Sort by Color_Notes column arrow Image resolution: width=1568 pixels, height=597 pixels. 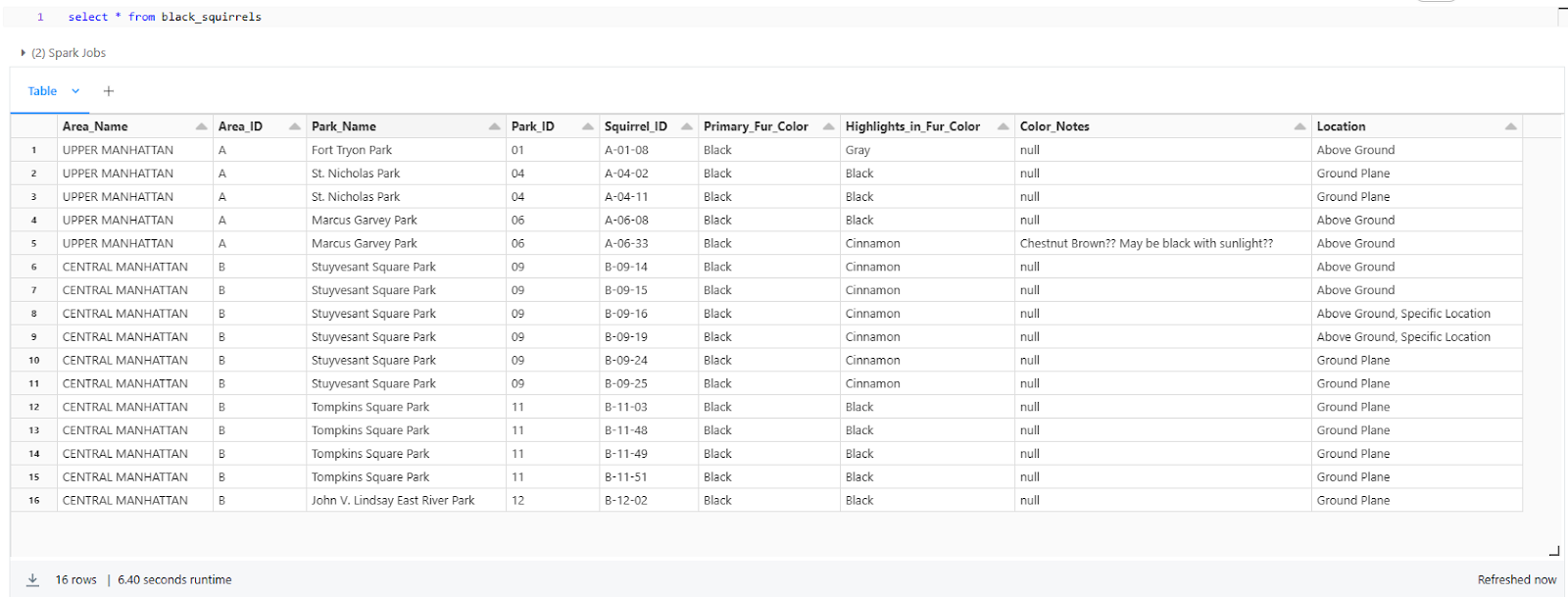click(x=1300, y=126)
